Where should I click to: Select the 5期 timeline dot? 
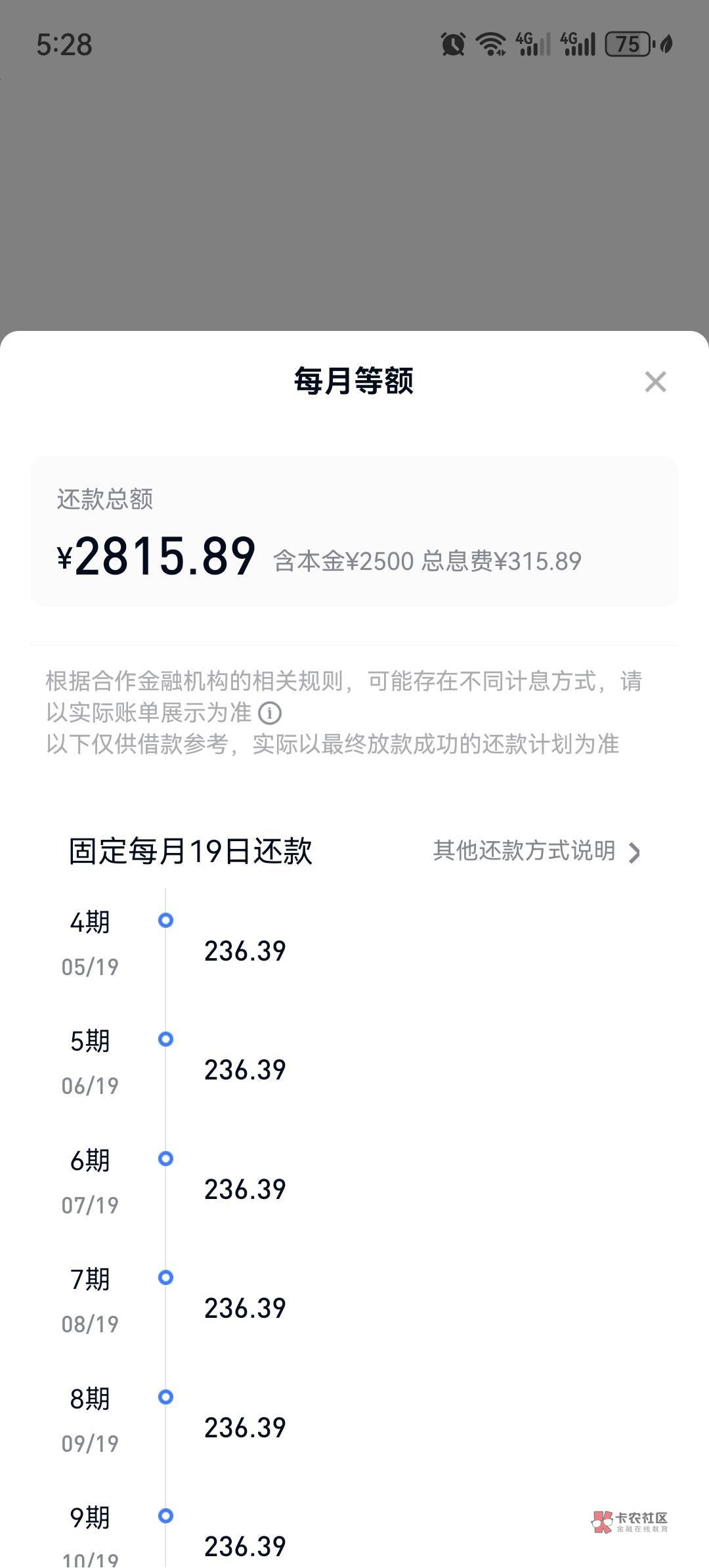(165, 1039)
